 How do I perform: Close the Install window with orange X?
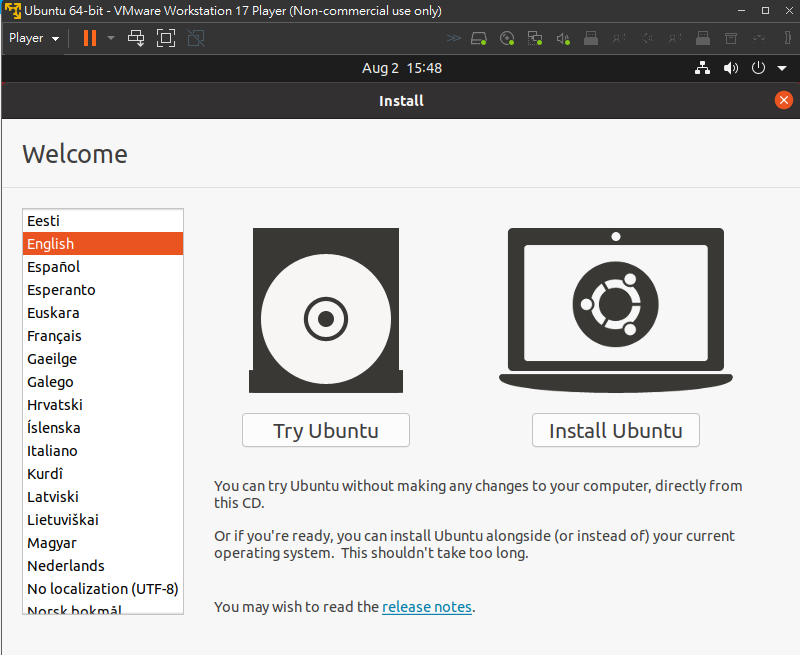[784, 100]
